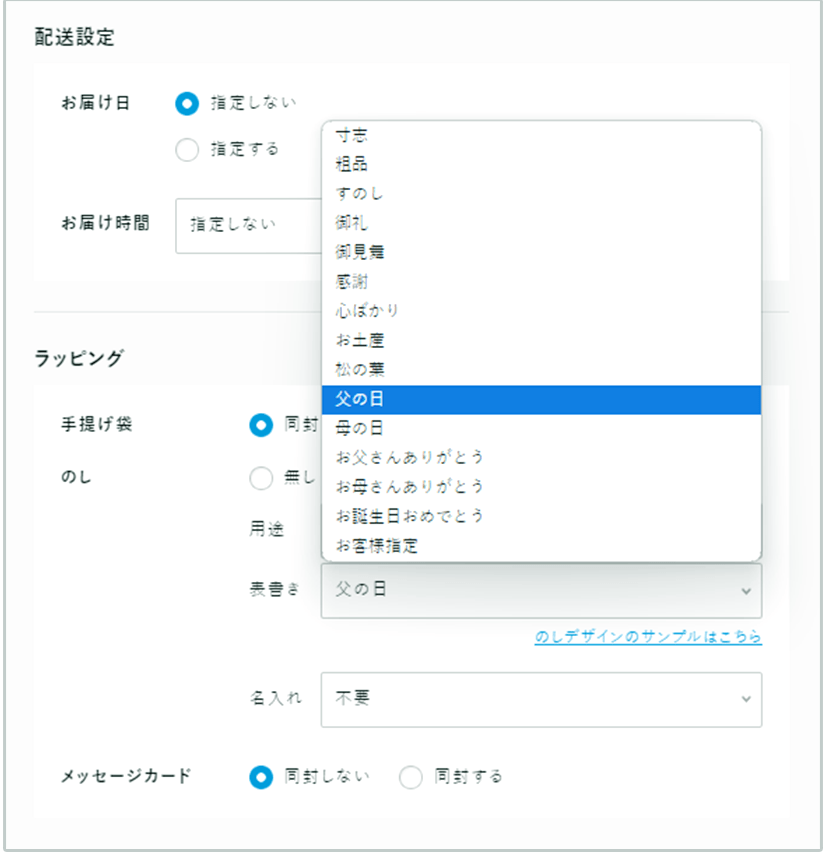The height and width of the screenshot is (855, 825).
Task: Choose お母さんありがとう option
Action: (x=541, y=486)
